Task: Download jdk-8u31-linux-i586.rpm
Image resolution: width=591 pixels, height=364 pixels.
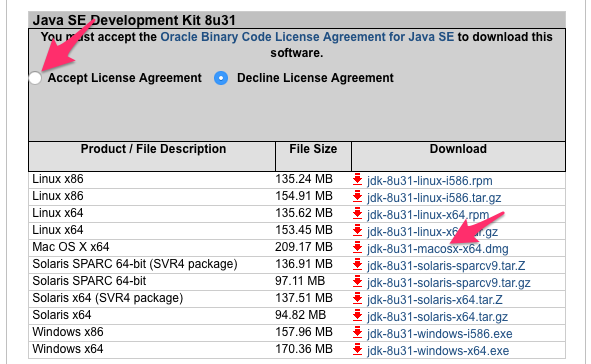Action: point(430,181)
